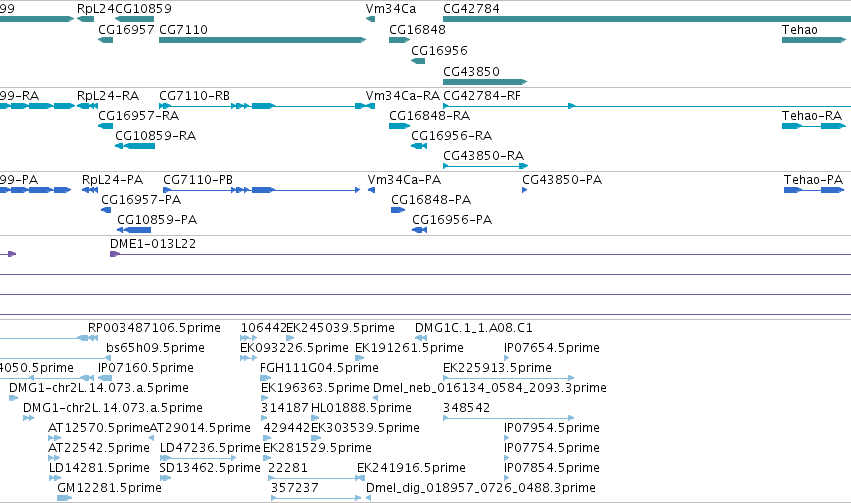Click the LD14281.5prime EST label

(99, 468)
